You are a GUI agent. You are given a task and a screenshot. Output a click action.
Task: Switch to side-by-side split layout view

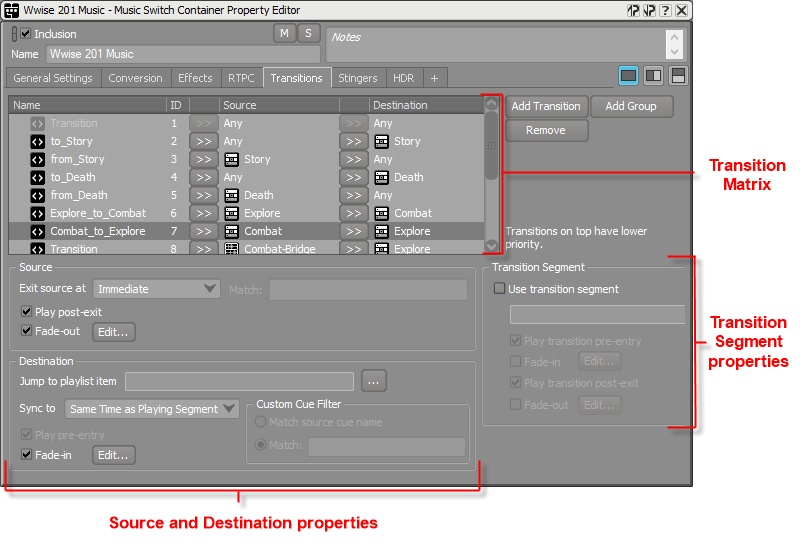point(653,77)
